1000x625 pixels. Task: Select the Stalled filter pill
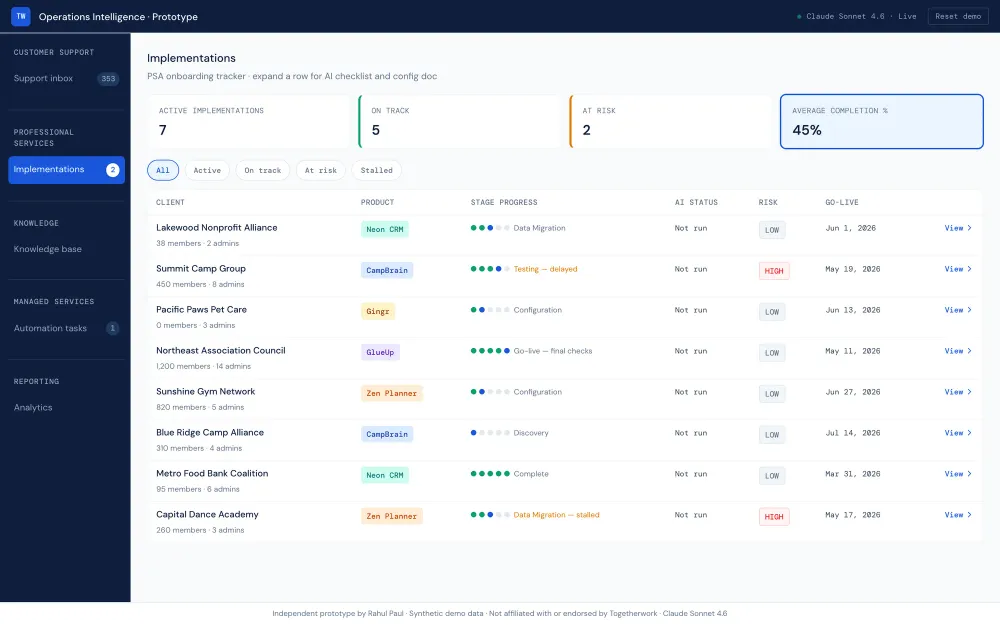(x=376, y=170)
